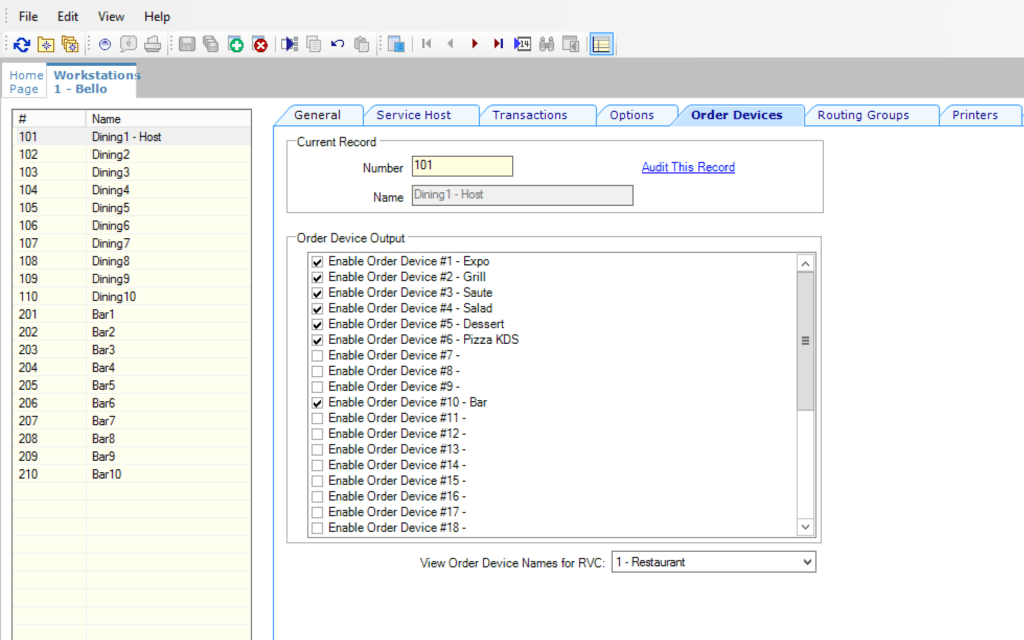Screen dimensions: 1024x640
Task: Select the Bar6 workstation row
Action: 132,403
